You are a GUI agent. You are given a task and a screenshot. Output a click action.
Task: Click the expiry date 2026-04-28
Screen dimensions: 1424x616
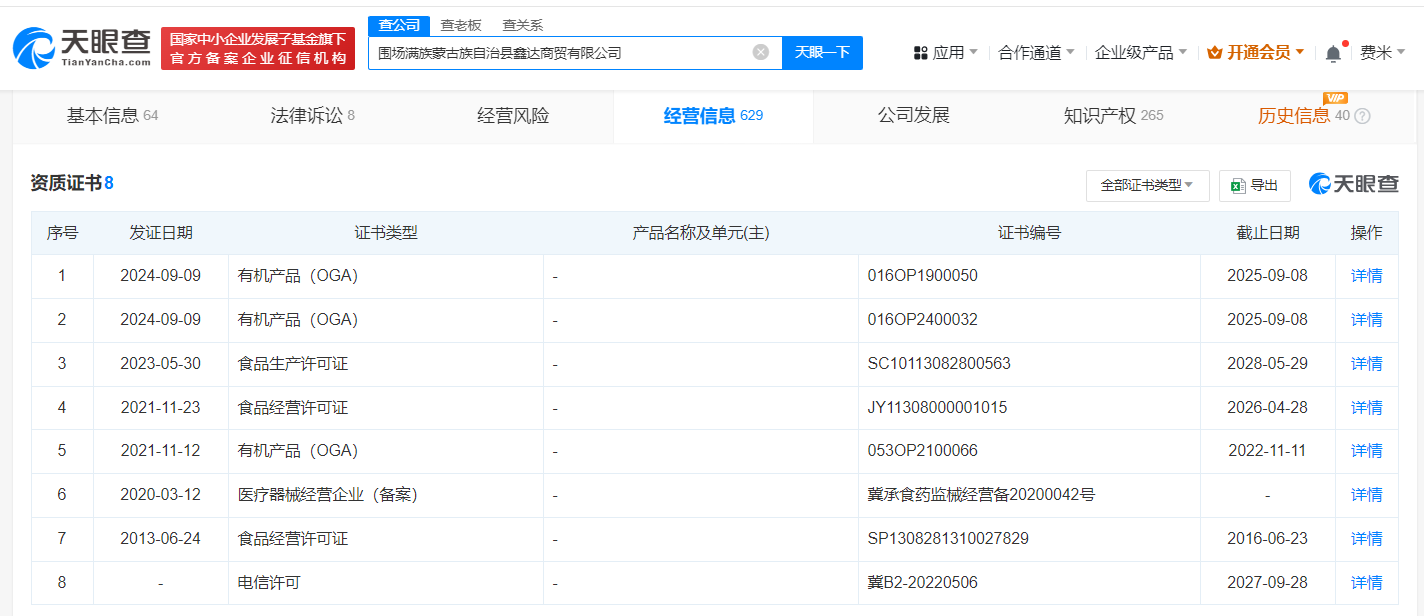coord(1267,408)
